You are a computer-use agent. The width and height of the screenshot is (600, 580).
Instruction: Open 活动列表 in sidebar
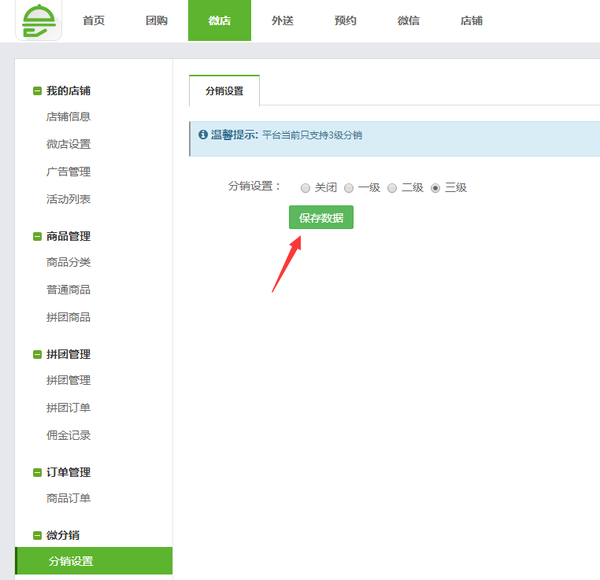[68, 199]
